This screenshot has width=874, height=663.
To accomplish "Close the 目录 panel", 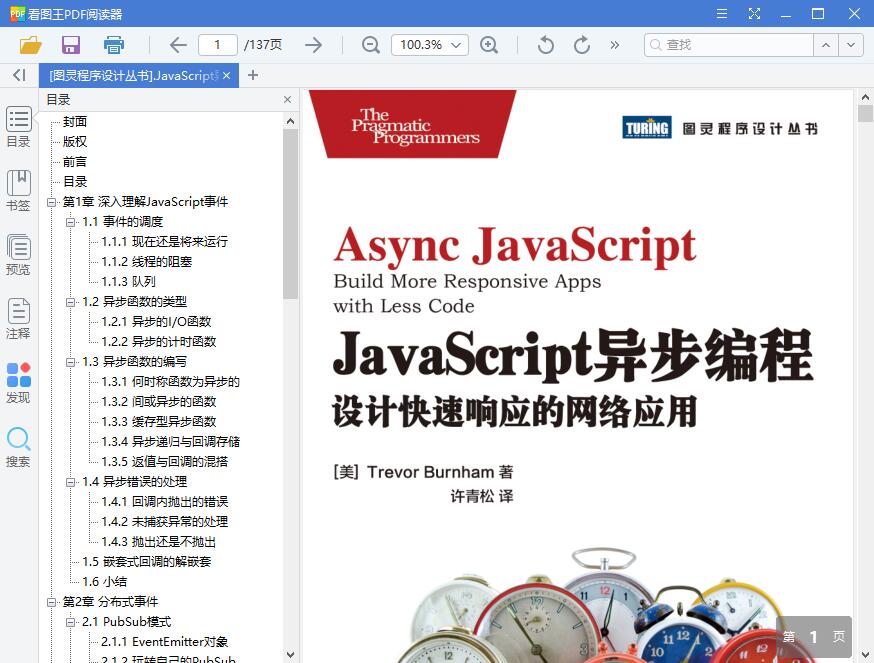I will (x=288, y=99).
